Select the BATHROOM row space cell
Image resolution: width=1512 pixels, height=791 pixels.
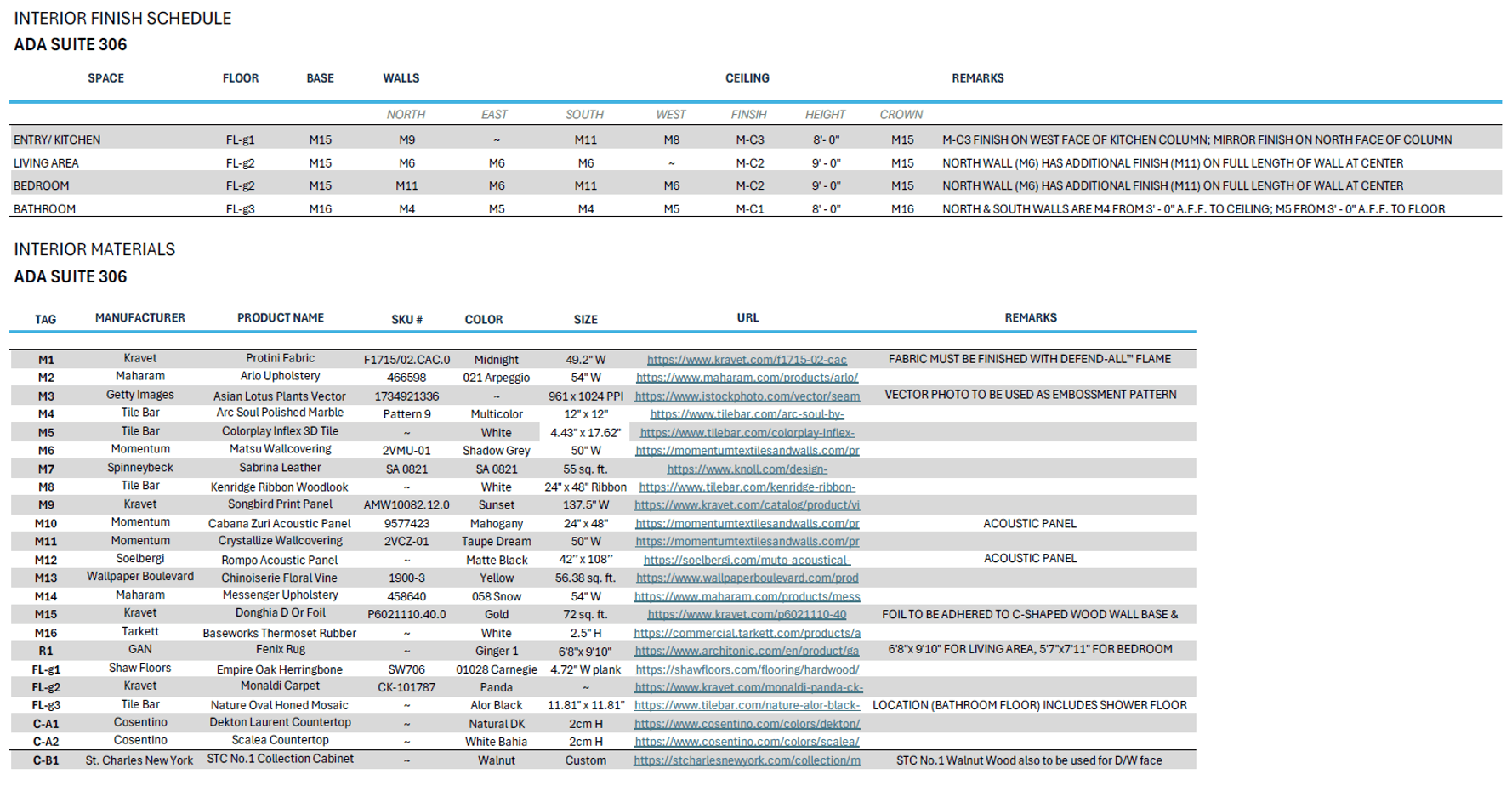44,209
